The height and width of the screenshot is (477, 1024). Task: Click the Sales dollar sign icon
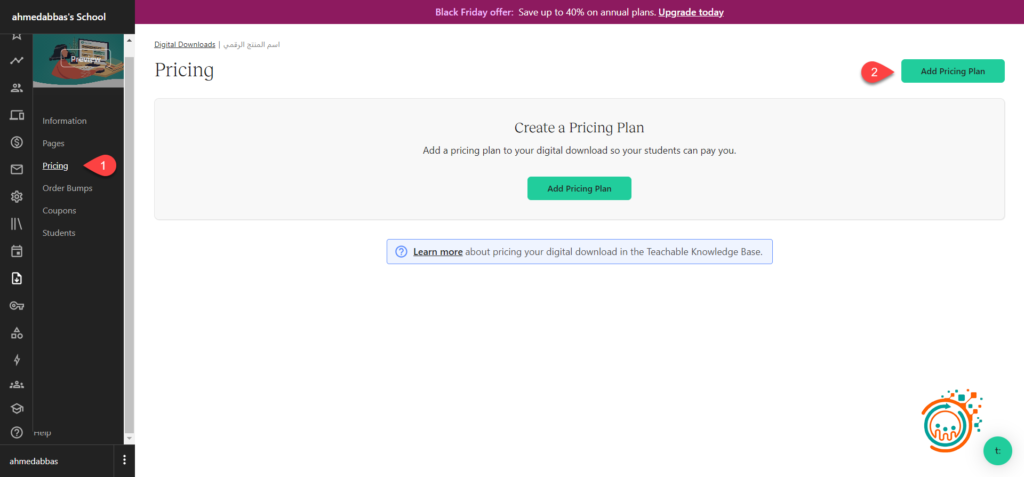17,142
